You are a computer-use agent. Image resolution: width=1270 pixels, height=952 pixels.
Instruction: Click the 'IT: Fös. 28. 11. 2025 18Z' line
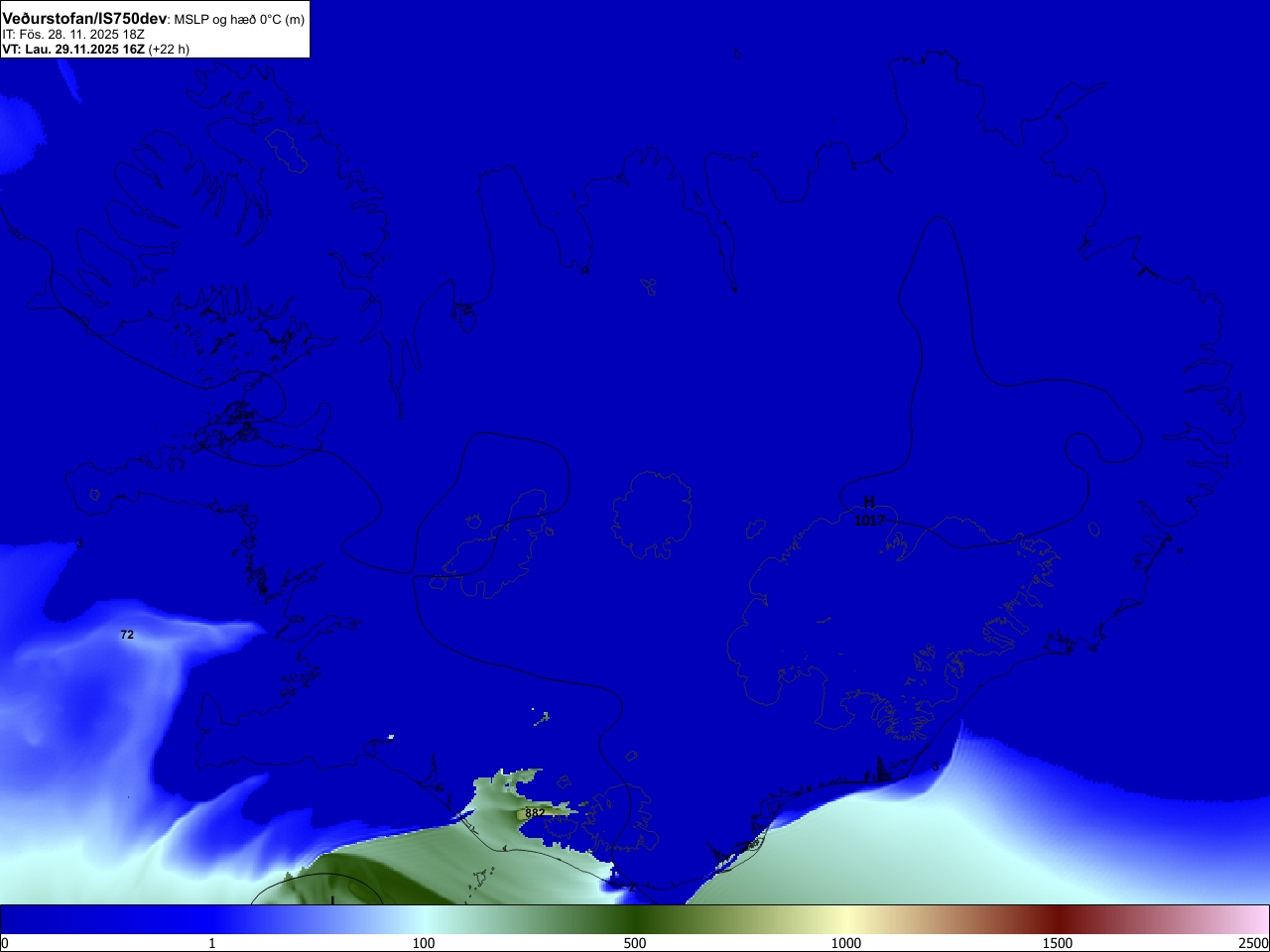pos(73,35)
